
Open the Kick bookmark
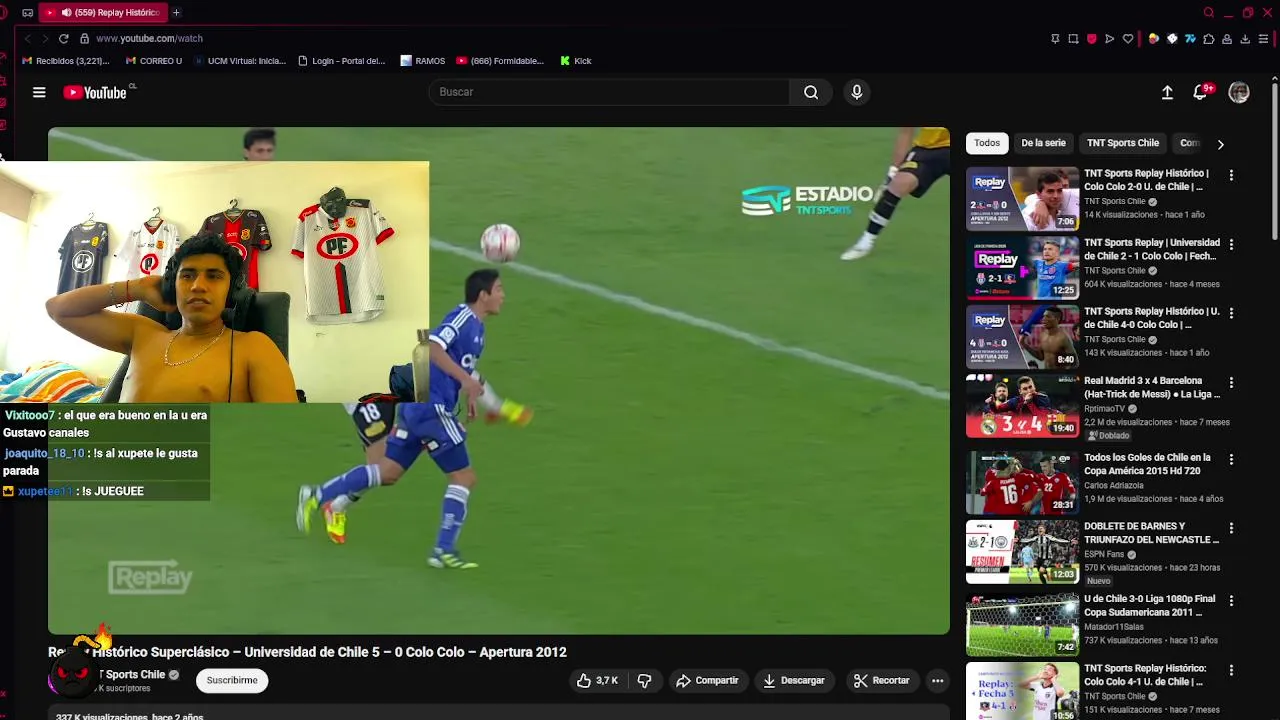576,61
